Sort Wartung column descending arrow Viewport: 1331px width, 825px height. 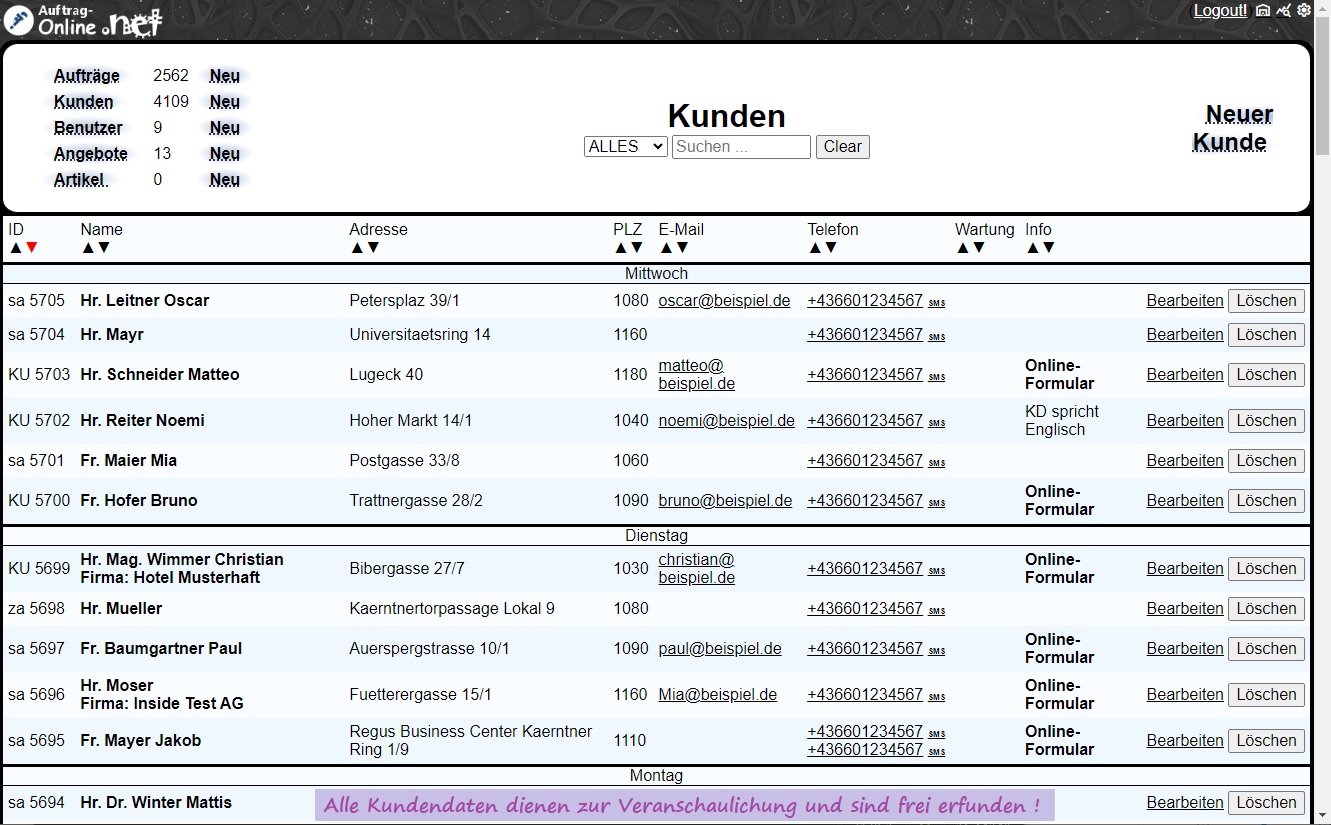pyautogui.click(x=978, y=248)
